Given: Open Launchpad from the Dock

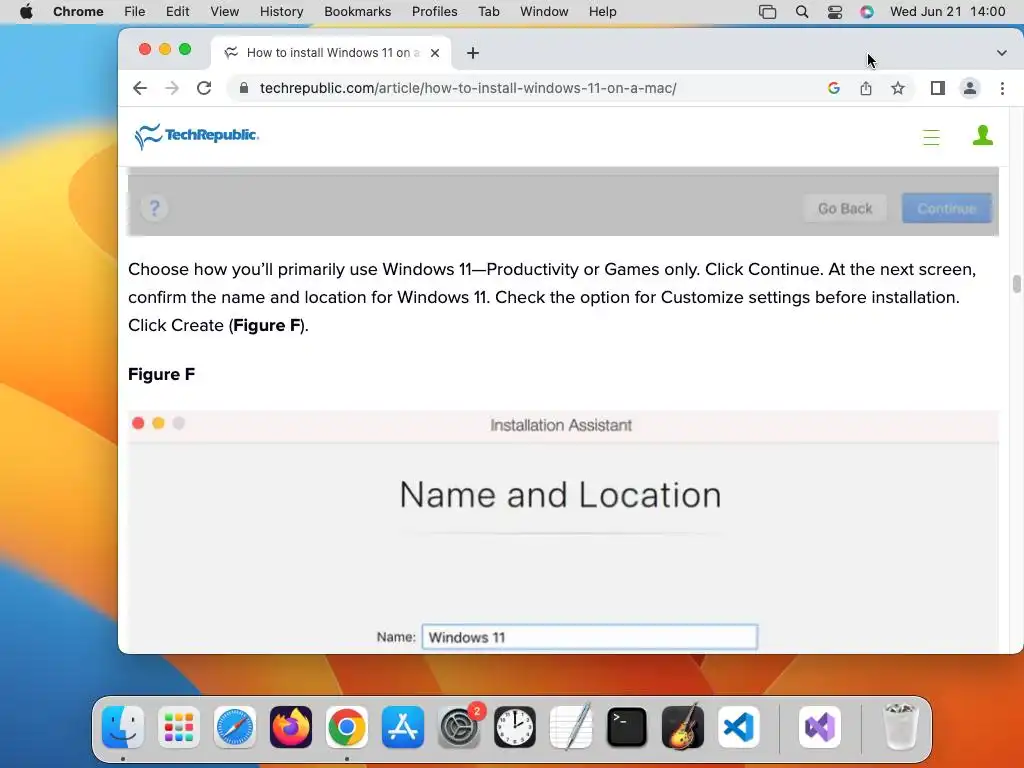Looking at the screenshot, I should [x=179, y=727].
